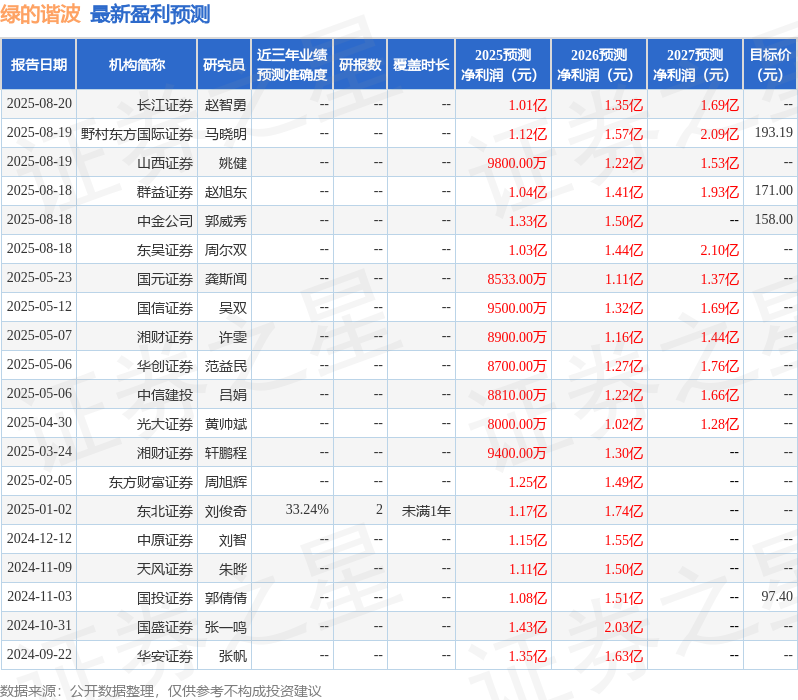This screenshot has height=700, width=798.
Task: Select 国信证券 cell
Action: [165, 309]
